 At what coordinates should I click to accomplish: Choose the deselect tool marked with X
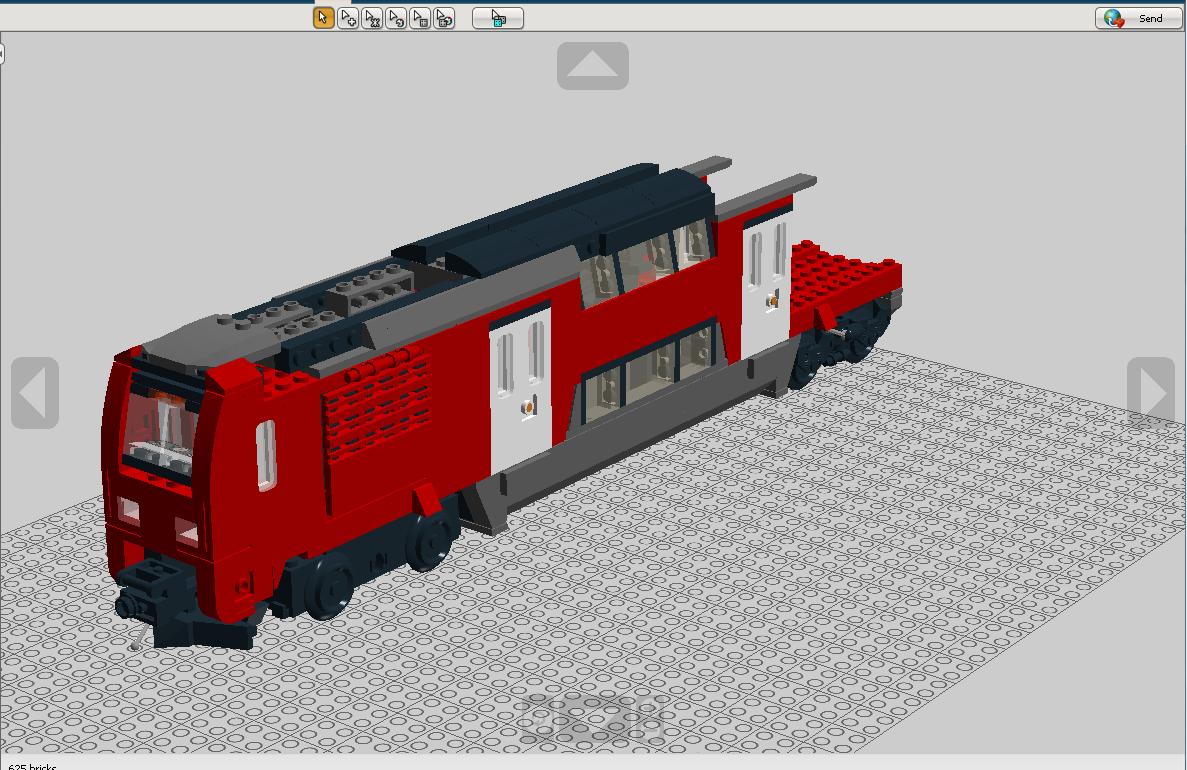point(371,18)
